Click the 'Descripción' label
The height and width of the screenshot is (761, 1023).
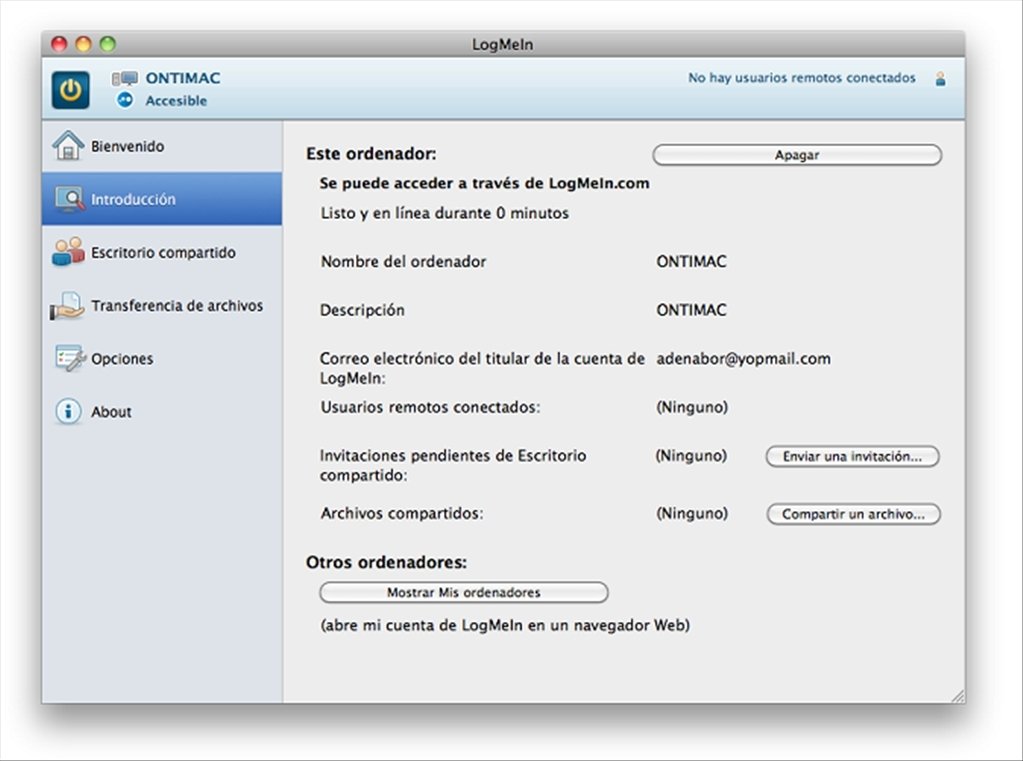click(362, 310)
